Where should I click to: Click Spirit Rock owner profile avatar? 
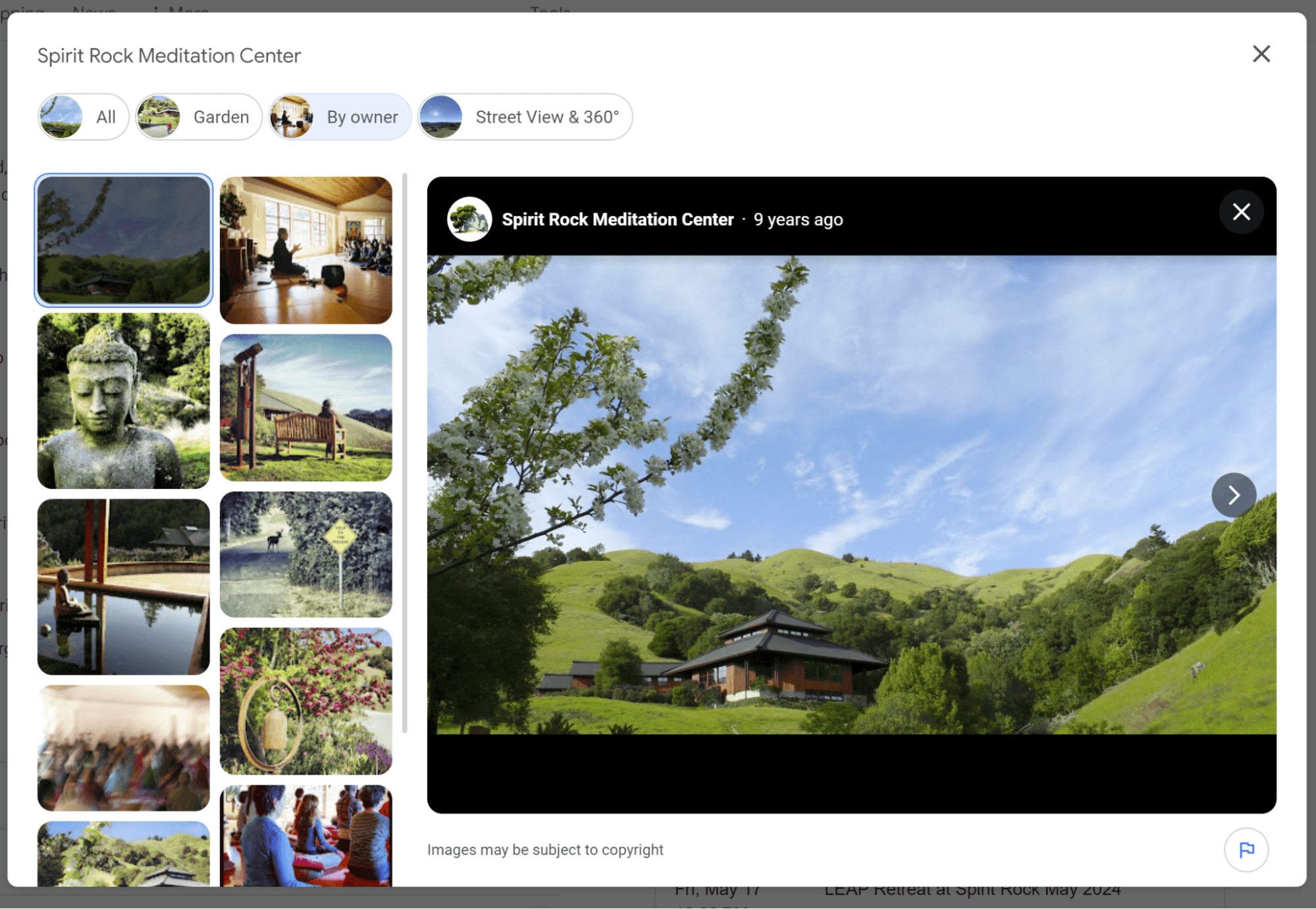[x=469, y=219]
